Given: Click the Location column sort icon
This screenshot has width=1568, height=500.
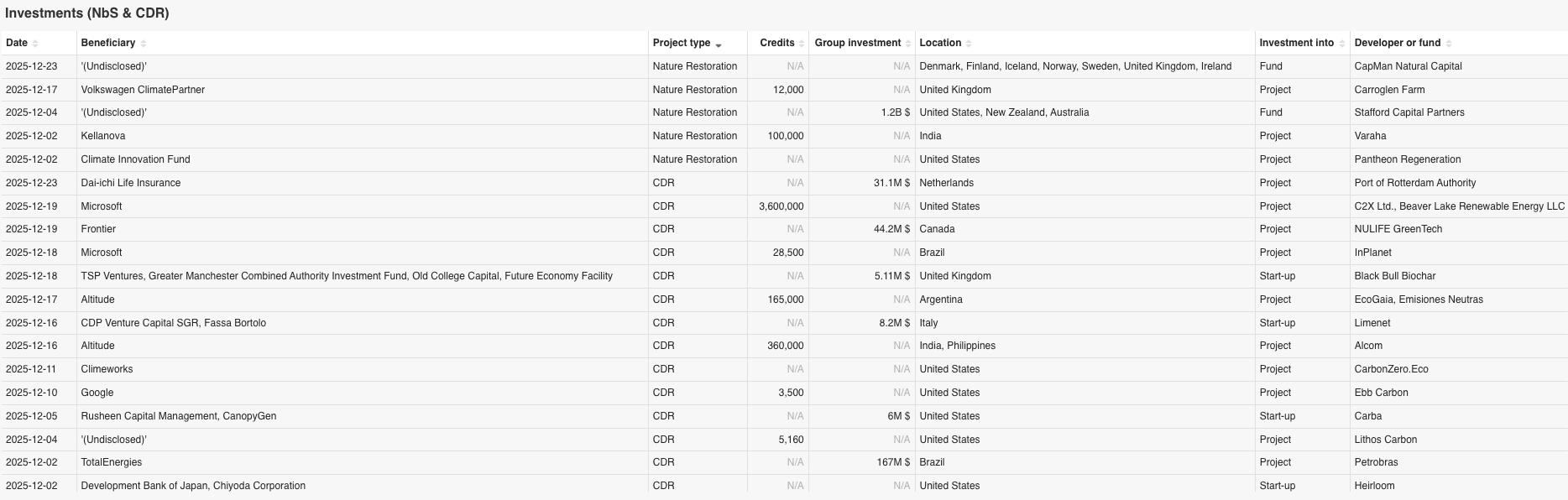Looking at the screenshot, I should tap(969, 44).
